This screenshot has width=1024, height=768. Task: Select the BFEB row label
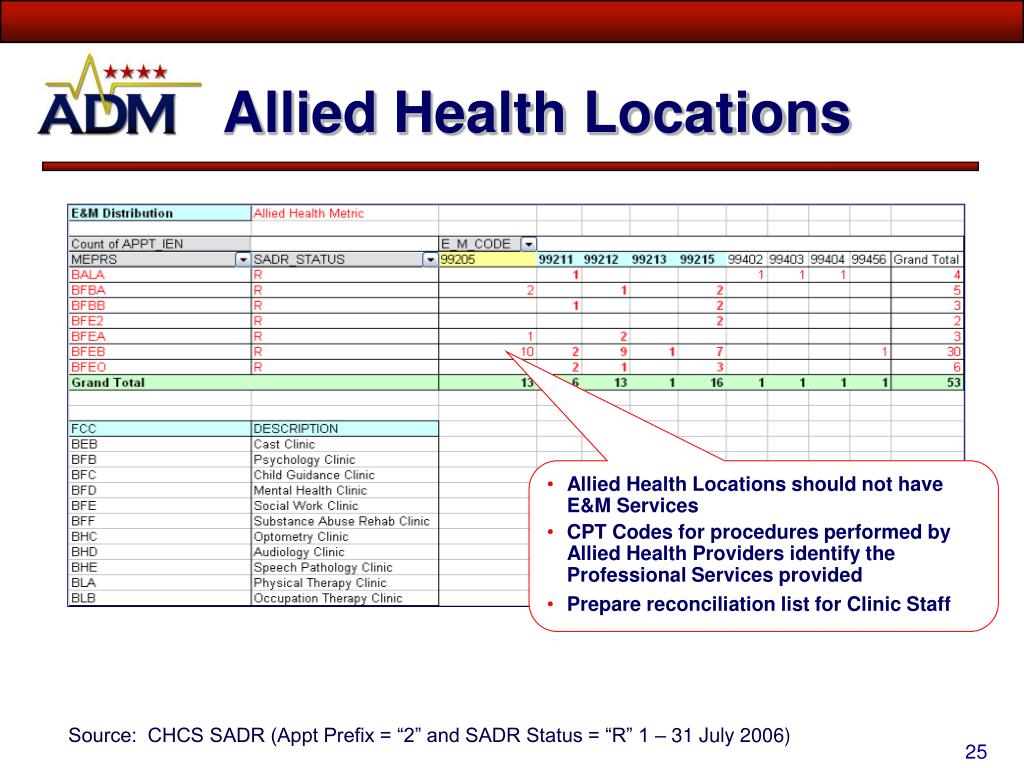click(x=159, y=351)
